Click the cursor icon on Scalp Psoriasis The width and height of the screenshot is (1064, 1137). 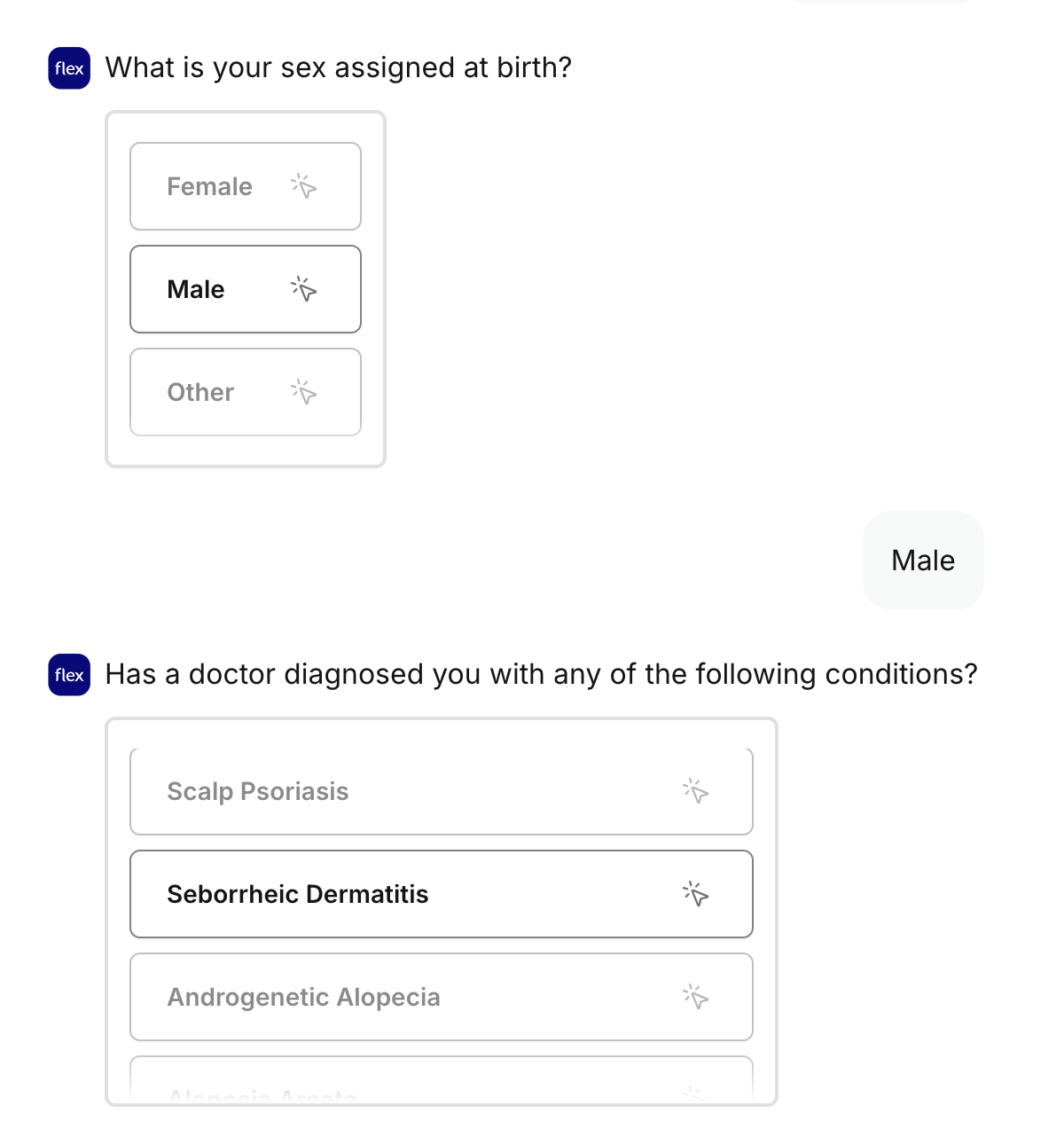695,791
